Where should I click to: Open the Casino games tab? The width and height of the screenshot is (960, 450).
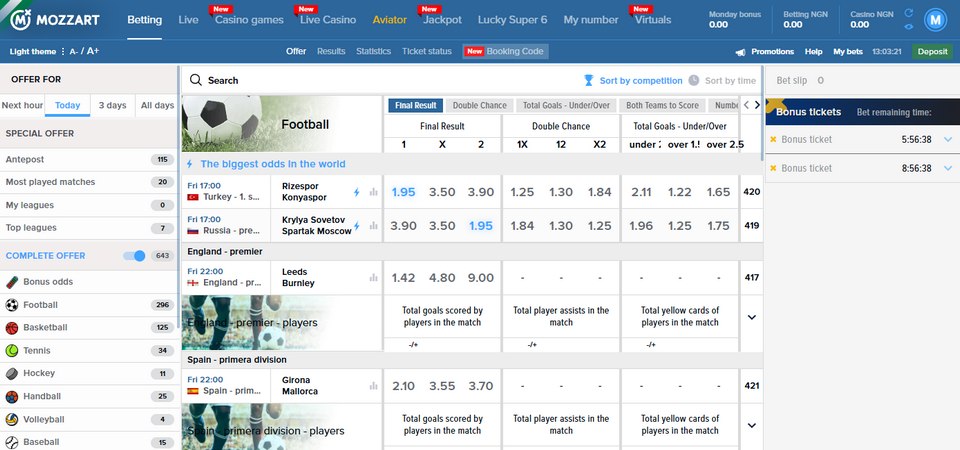tap(249, 20)
